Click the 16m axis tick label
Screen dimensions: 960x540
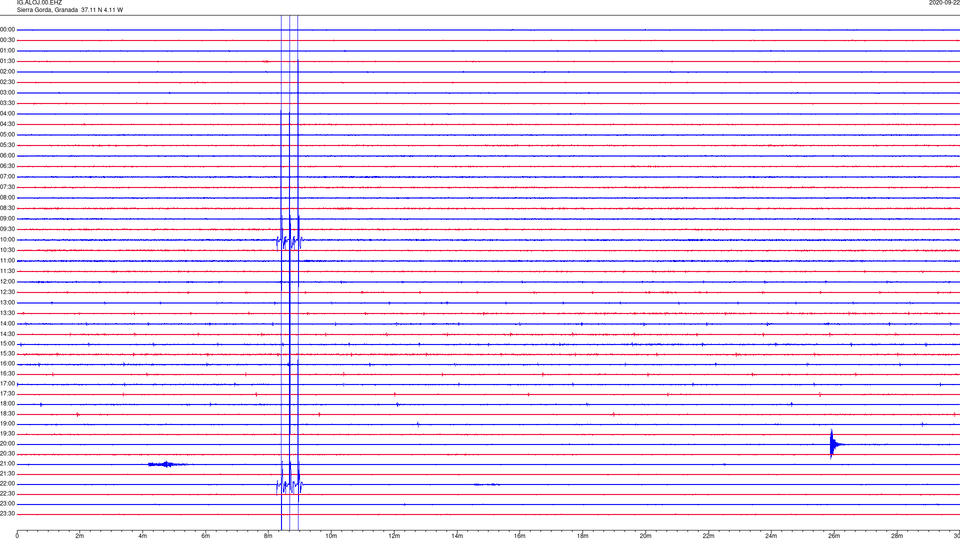[520, 536]
